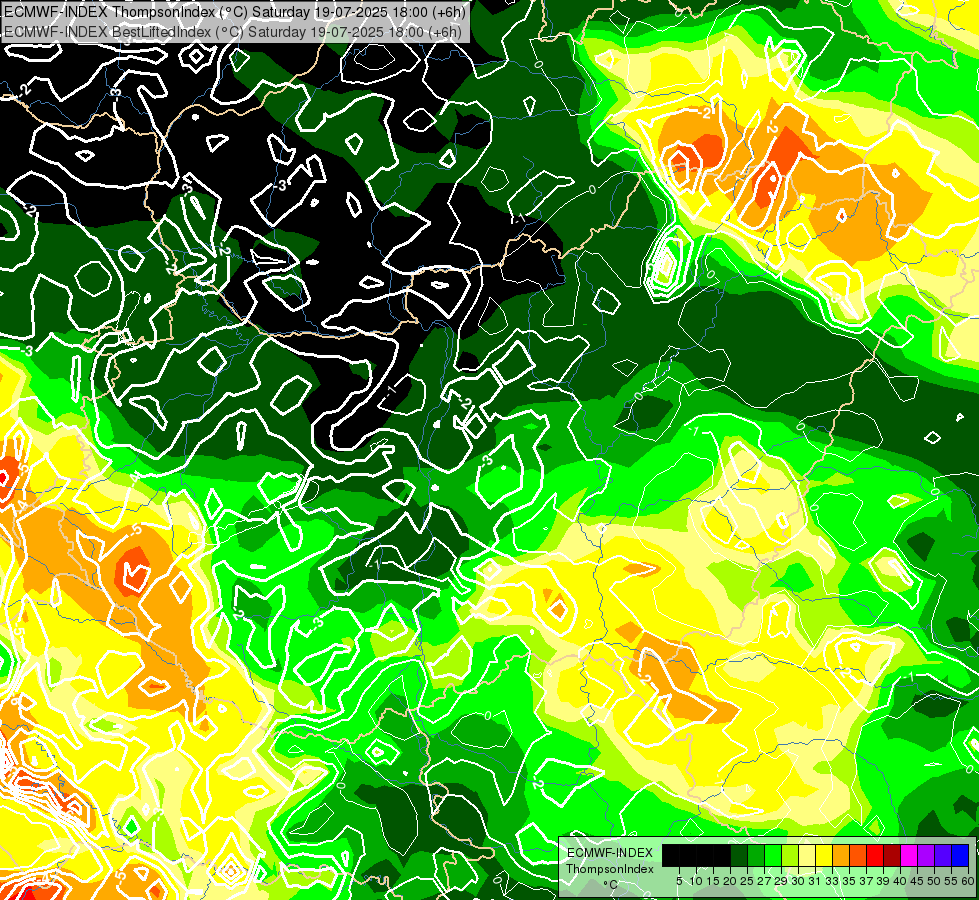979x900 pixels.
Task: Click the legend tick value 31
Action: 815,881
